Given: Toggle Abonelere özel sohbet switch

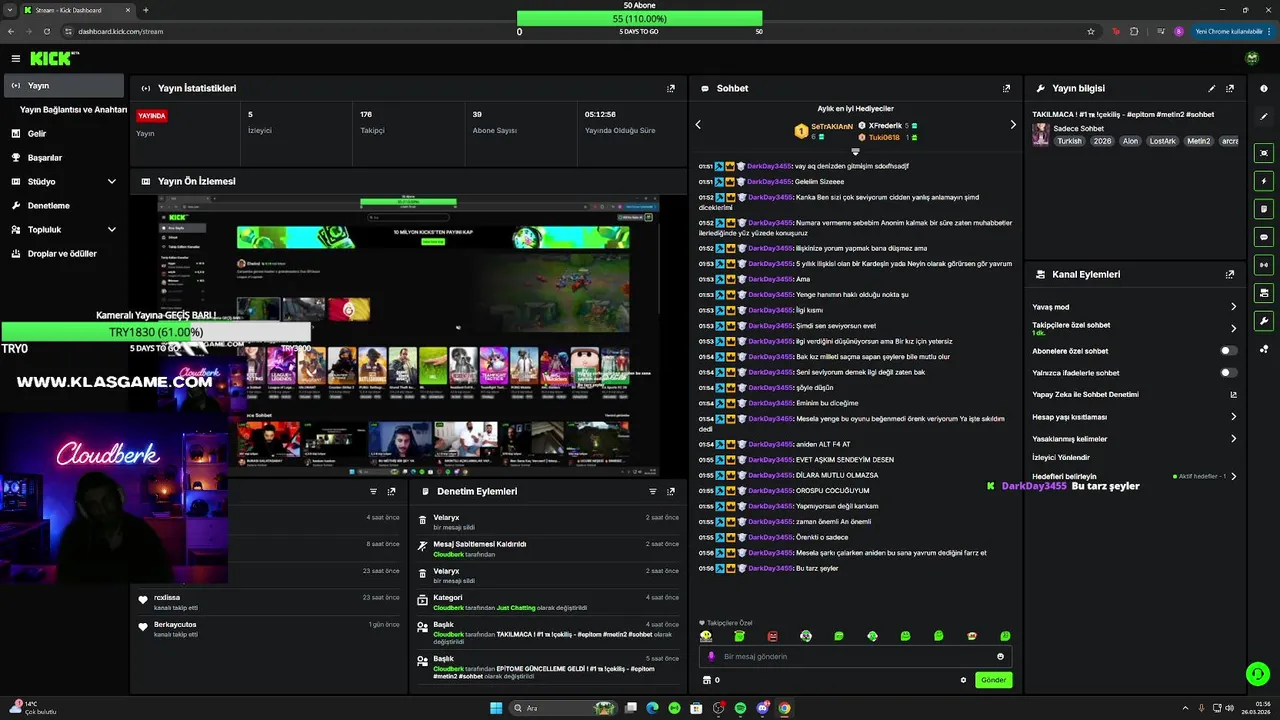Looking at the screenshot, I should 1229,351.
